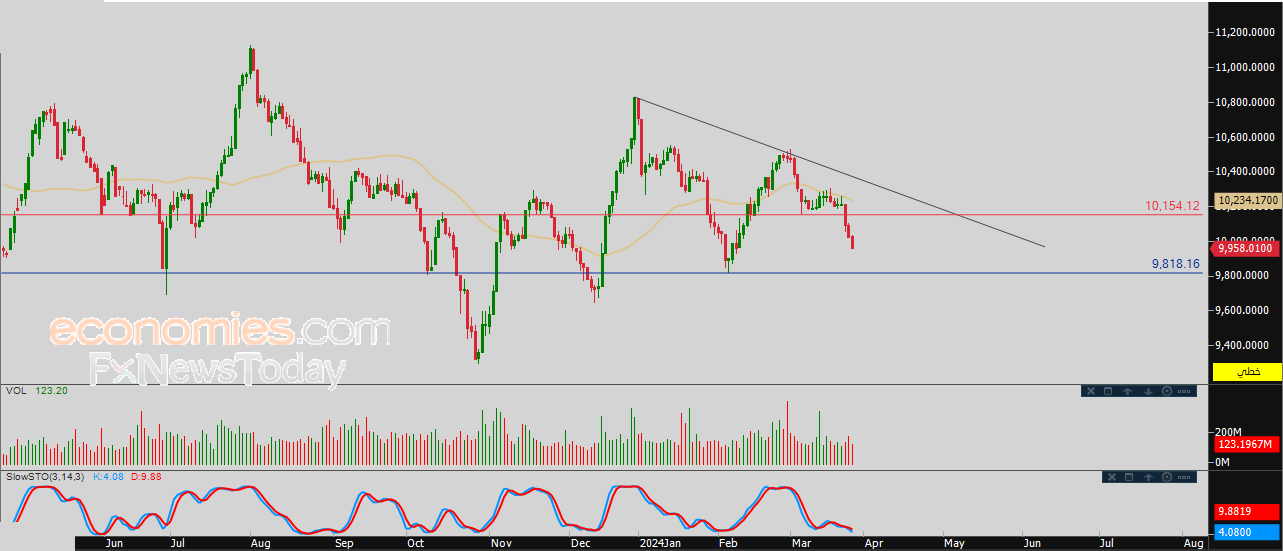Click the VOL value 123.20
This screenshot has width=1283, height=551.
point(51,390)
